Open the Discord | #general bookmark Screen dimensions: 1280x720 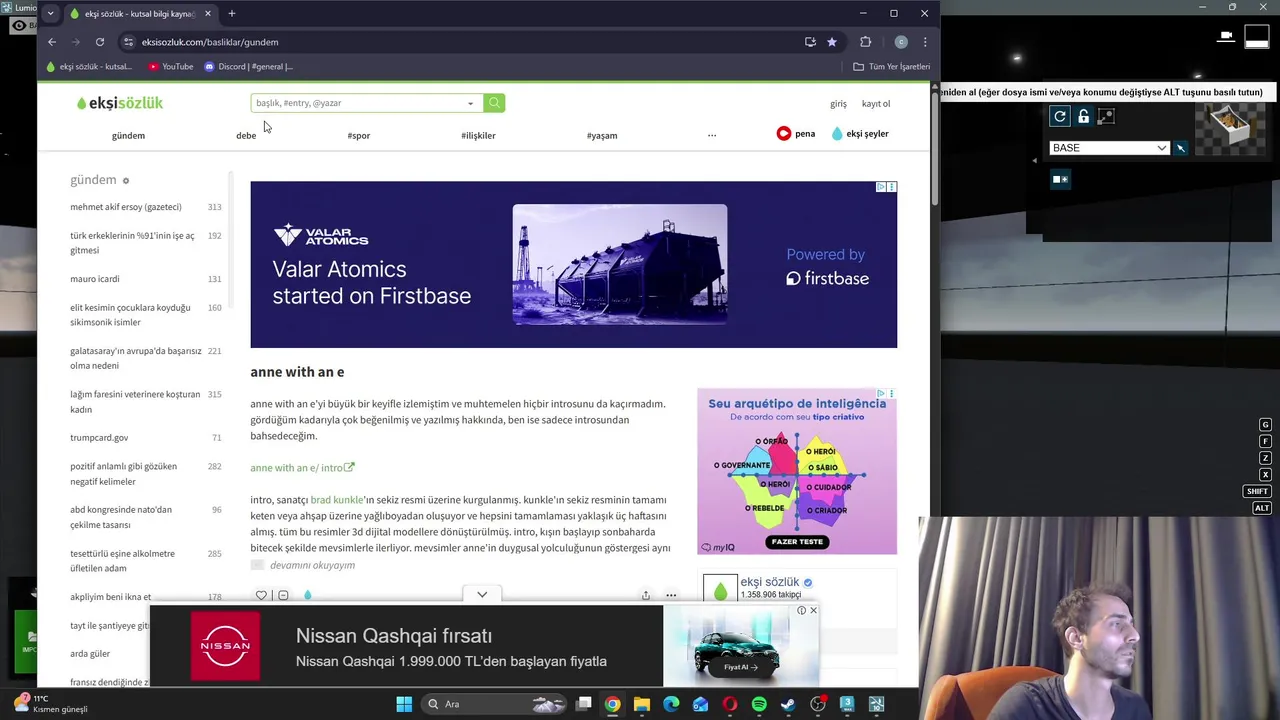pyautogui.click(x=248, y=67)
